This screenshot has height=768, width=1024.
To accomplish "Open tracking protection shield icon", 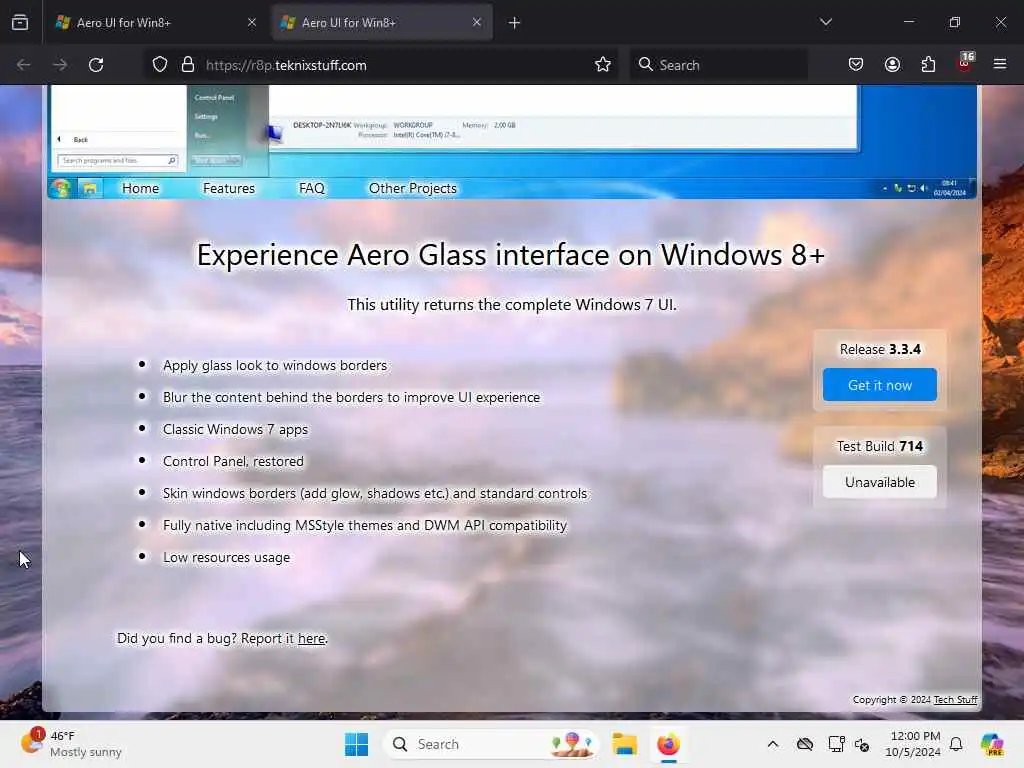I will pos(160,65).
